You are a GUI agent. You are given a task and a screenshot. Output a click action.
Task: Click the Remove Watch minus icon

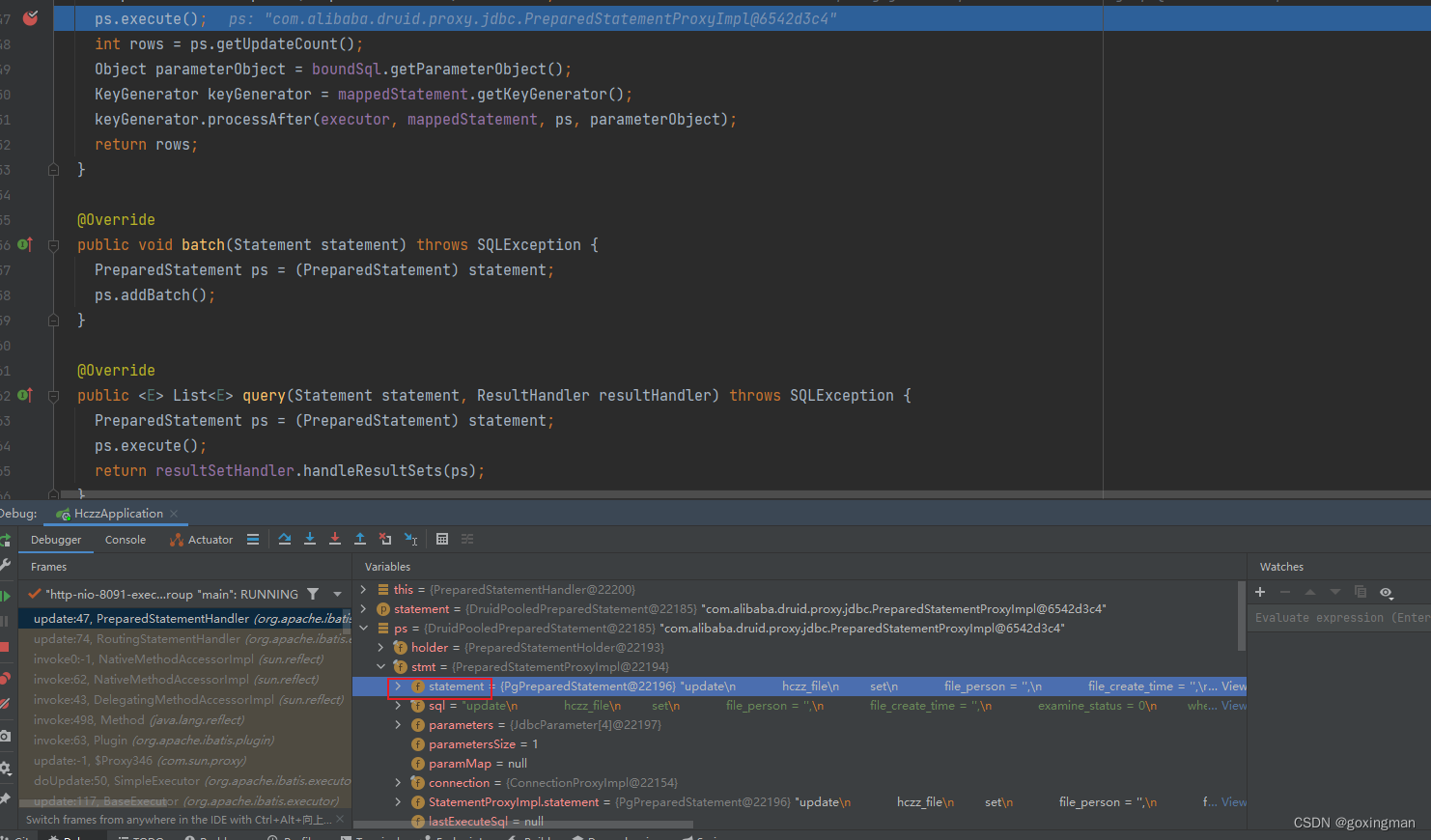tap(1285, 592)
